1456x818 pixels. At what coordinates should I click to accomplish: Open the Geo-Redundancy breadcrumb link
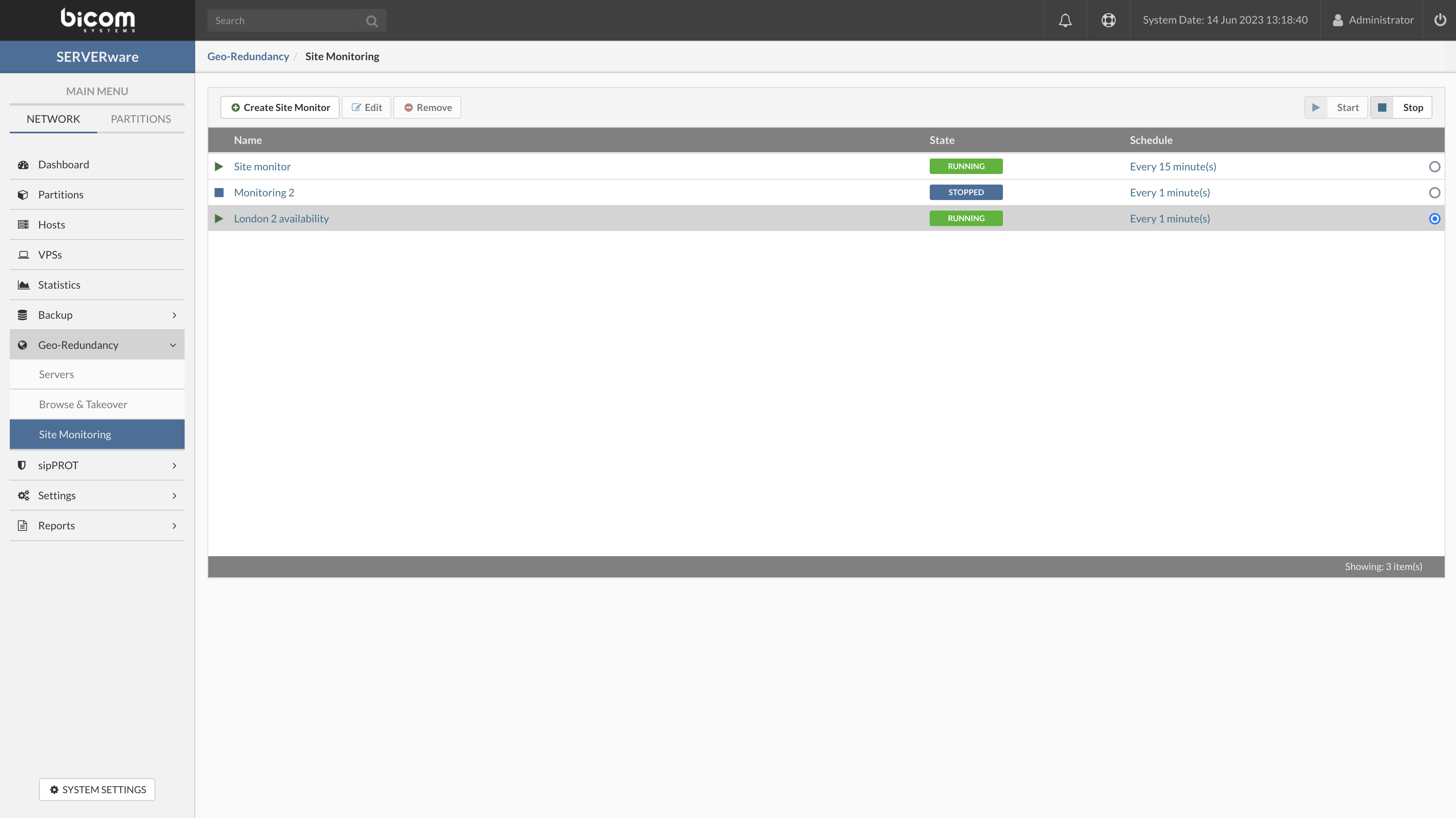click(248, 57)
